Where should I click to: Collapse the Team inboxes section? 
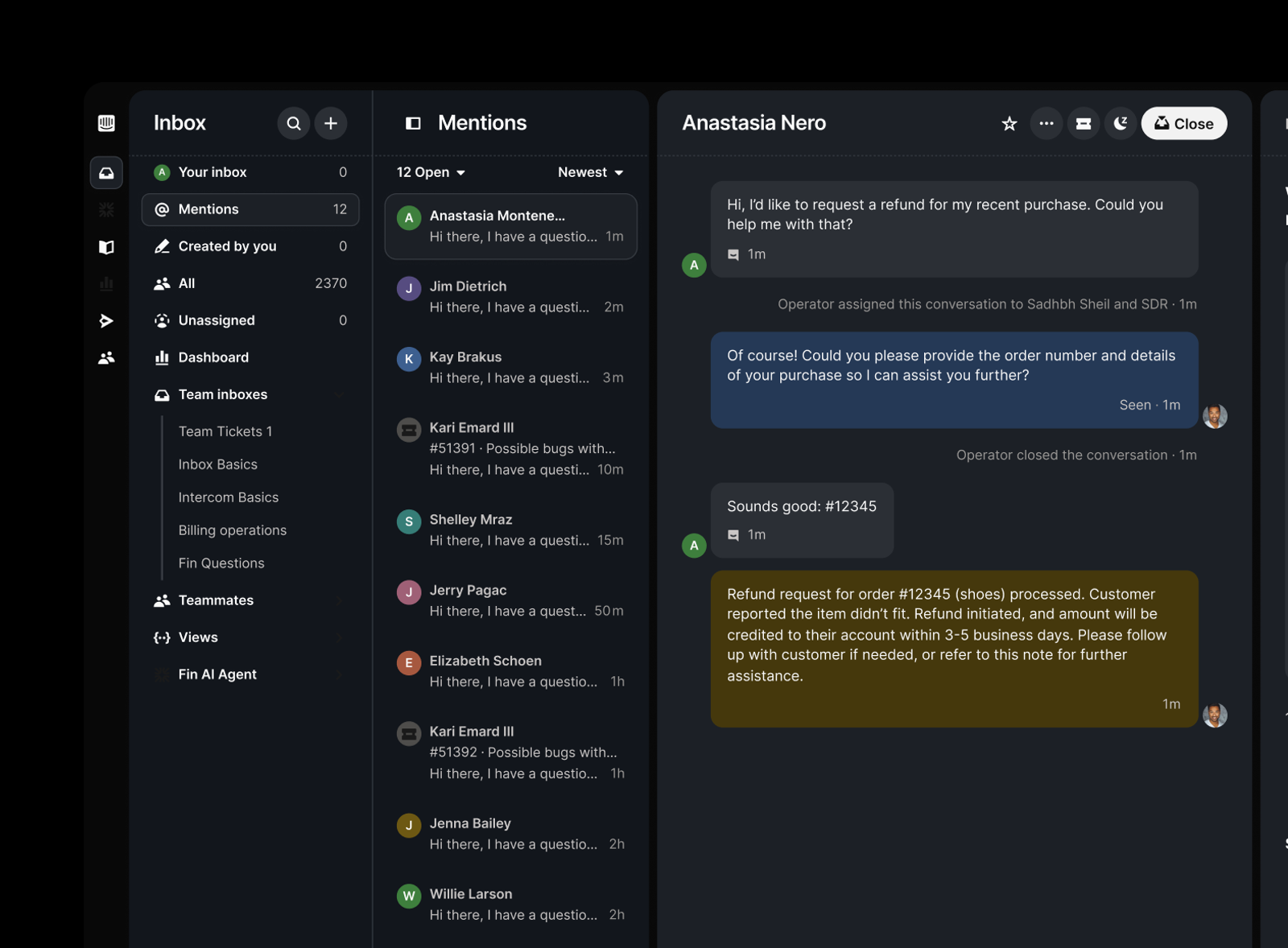[251, 394]
